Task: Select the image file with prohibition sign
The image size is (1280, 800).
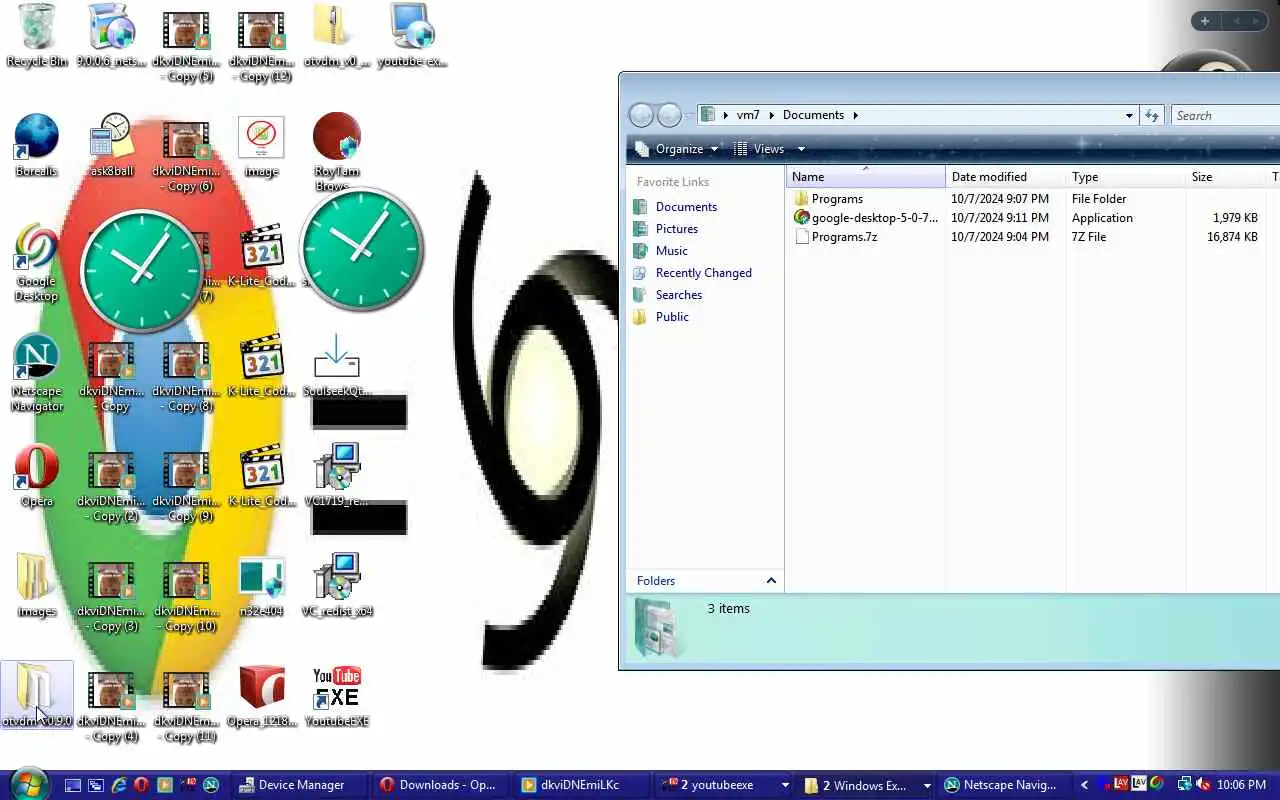Action: (261, 145)
